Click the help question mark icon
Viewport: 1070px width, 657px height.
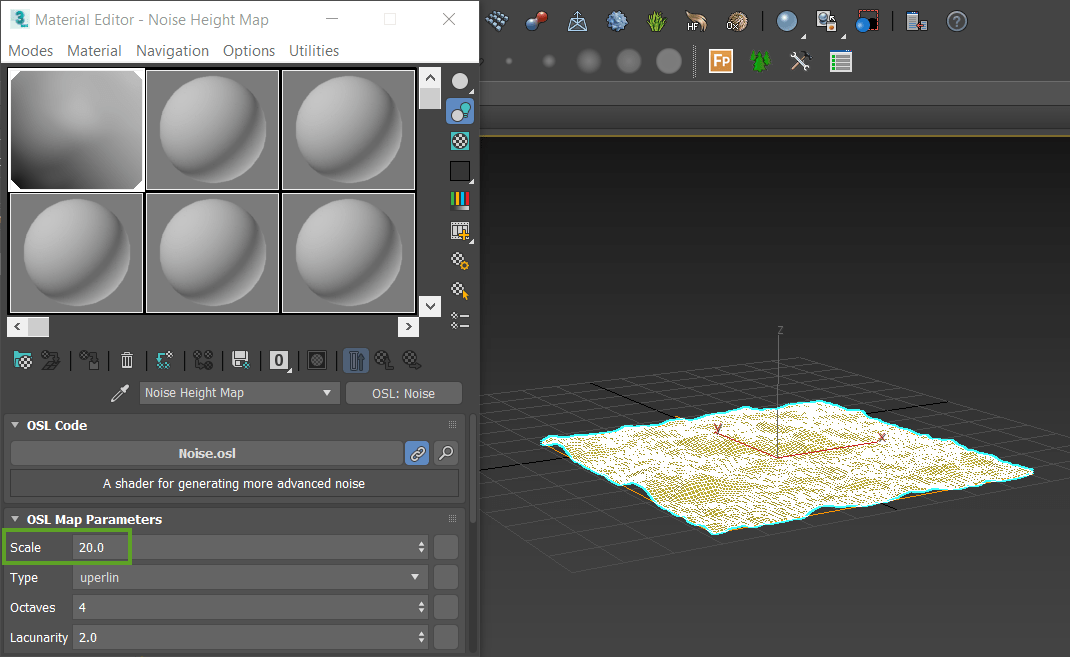[956, 21]
